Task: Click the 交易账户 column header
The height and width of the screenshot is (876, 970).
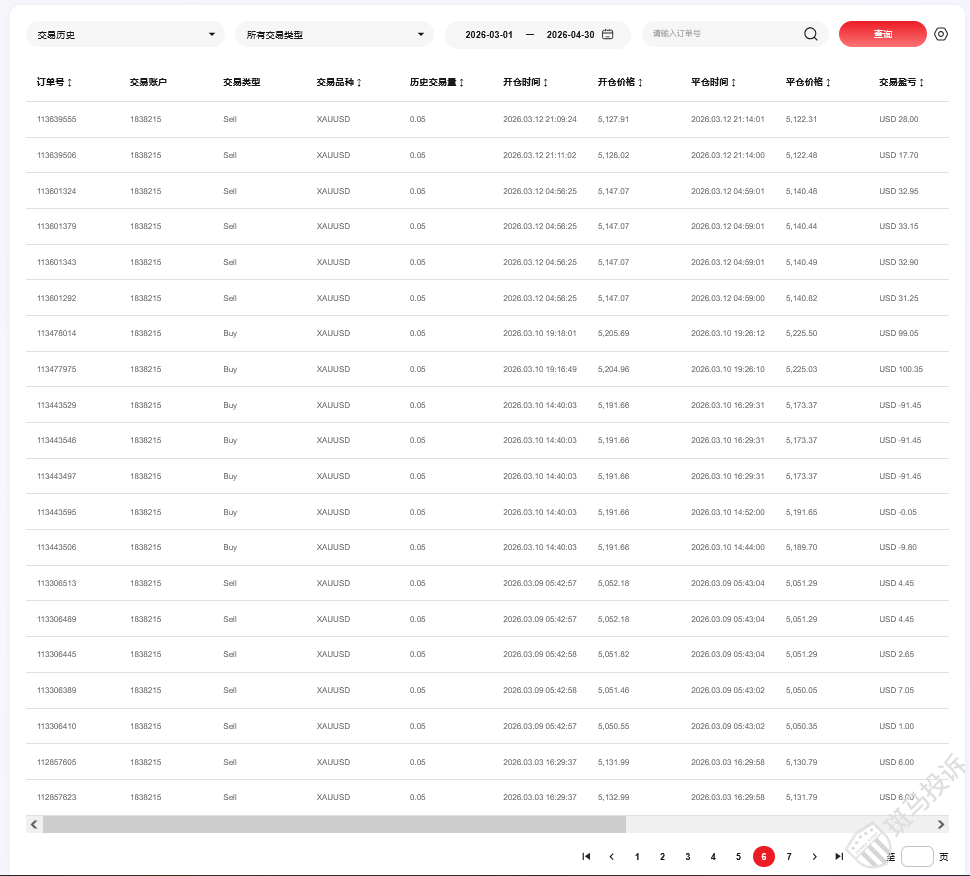Action: [x=148, y=82]
